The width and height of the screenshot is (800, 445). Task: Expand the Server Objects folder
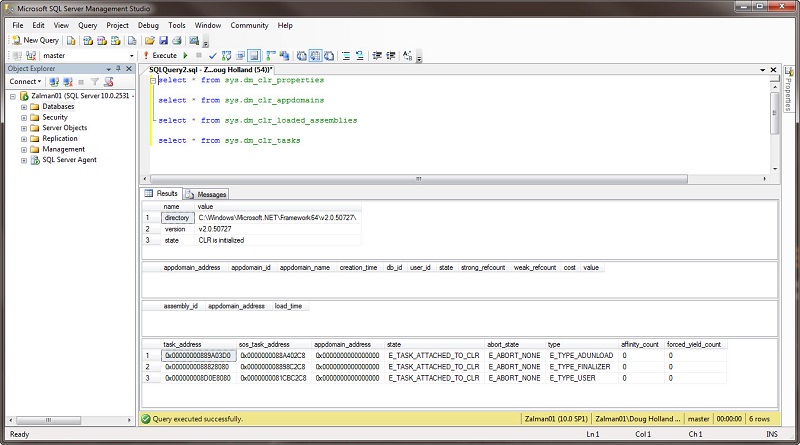click(23, 128)
